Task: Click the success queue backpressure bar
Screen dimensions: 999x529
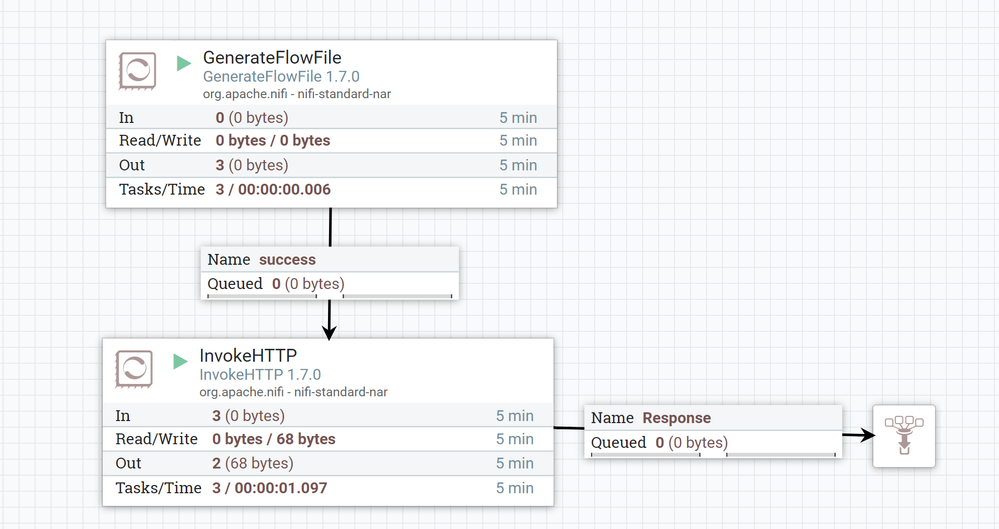Action: (x=329, y=296)
